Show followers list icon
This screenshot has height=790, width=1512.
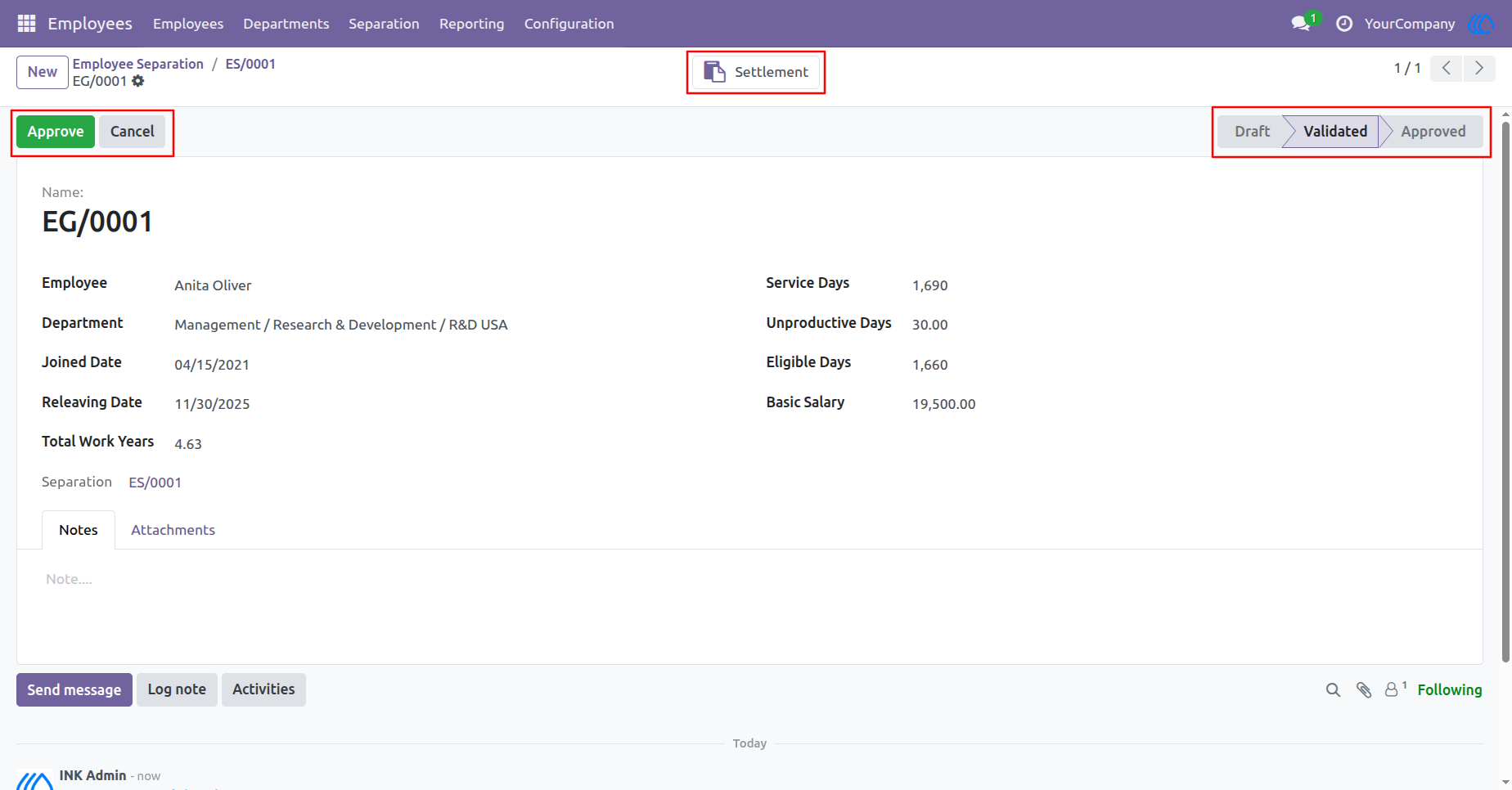tap(1395, 689)
